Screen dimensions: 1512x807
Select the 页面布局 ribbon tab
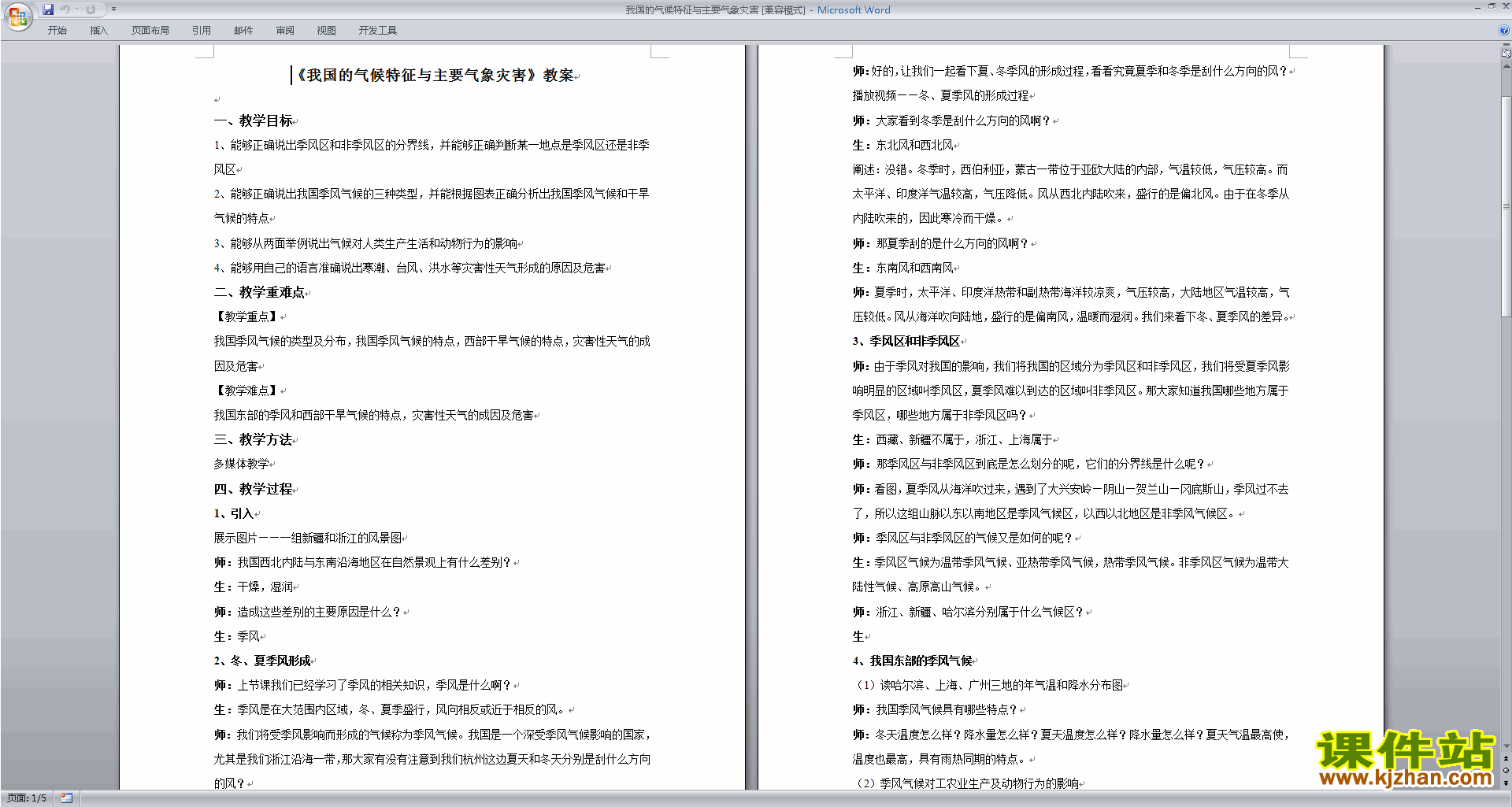coord(150,31)
